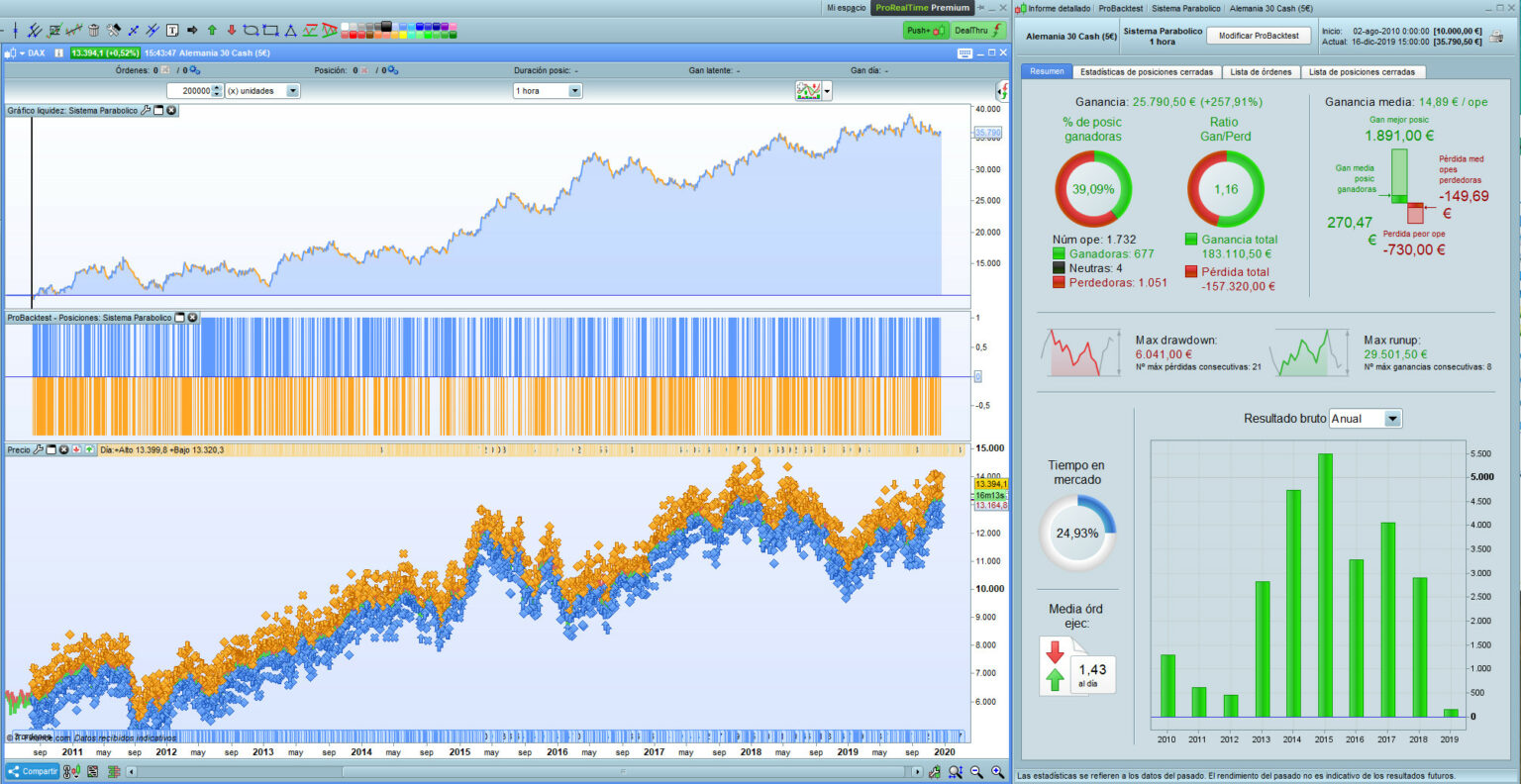Click the Push+ button

[926, 31]
